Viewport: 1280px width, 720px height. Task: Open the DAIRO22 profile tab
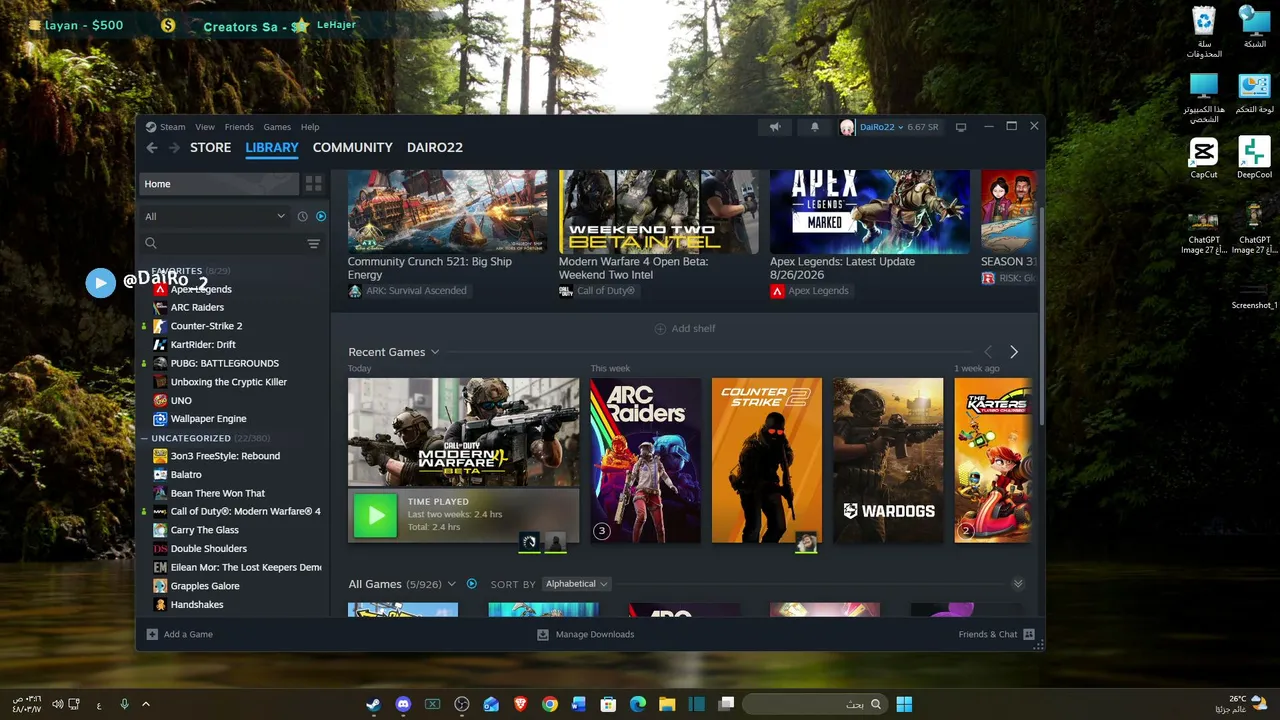(435, 147)
